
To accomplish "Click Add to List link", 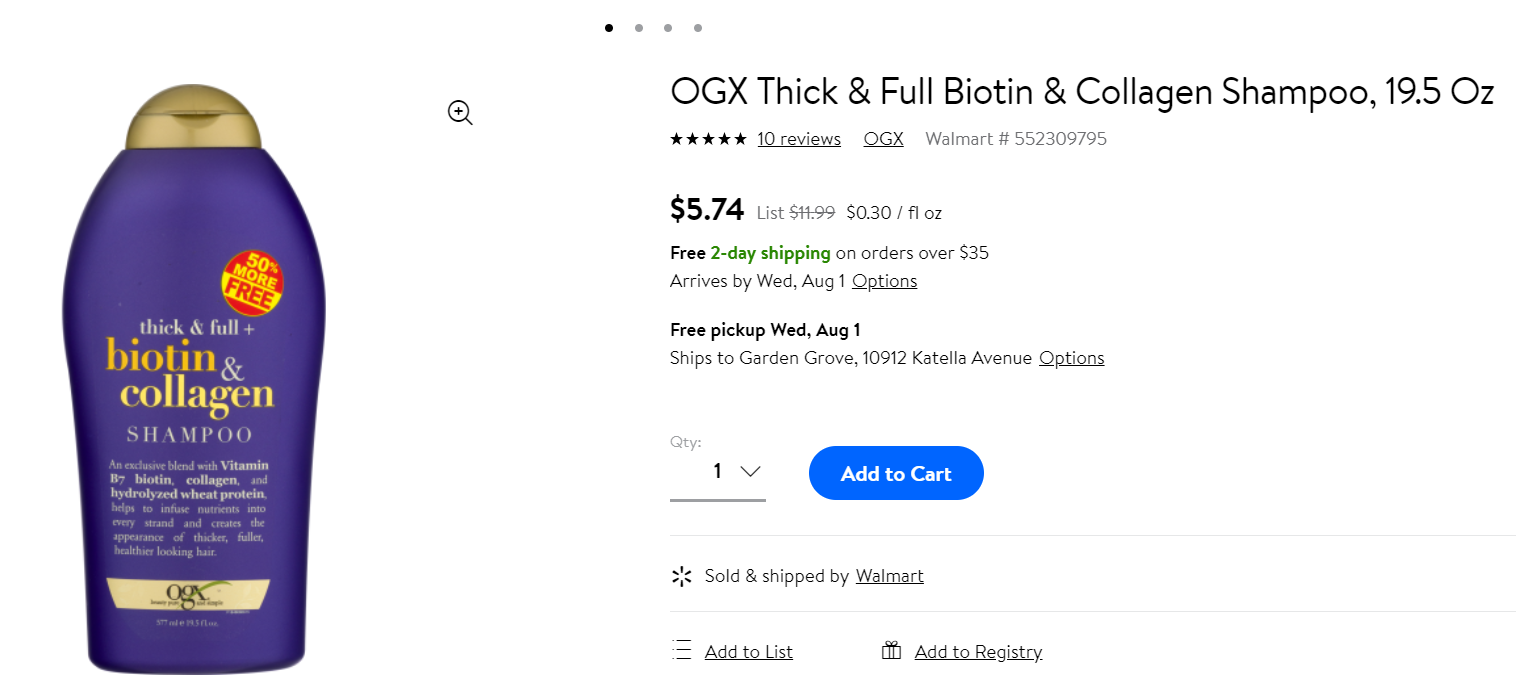I will tap(748, 652).
